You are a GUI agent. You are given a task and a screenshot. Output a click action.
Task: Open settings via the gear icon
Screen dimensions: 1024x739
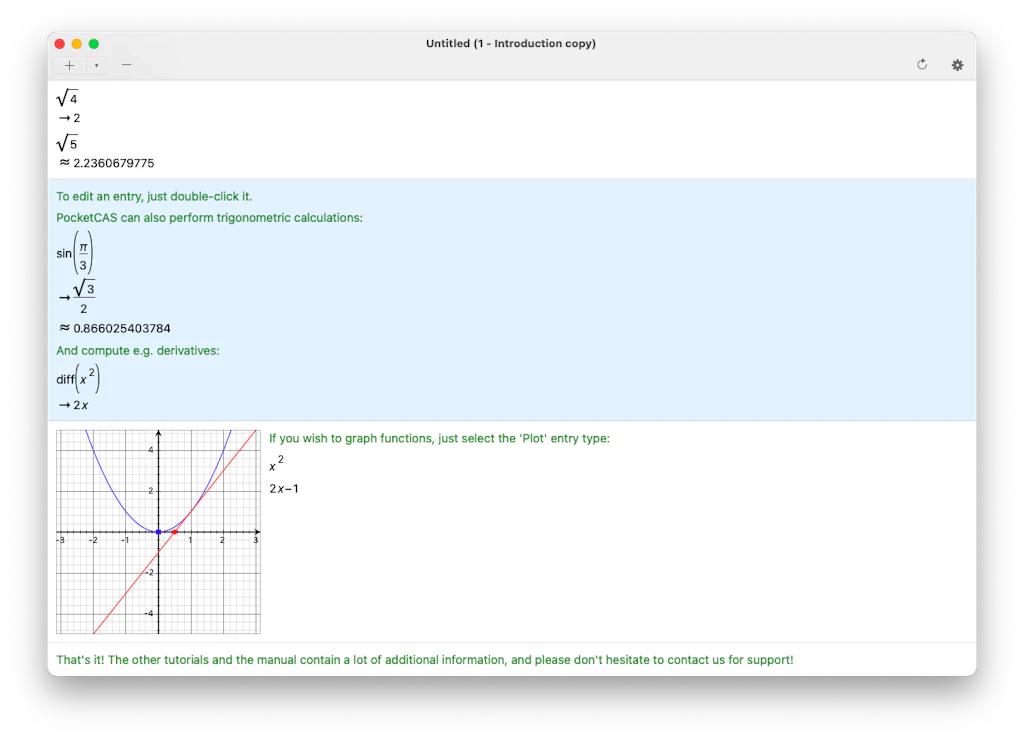point(957,64)
